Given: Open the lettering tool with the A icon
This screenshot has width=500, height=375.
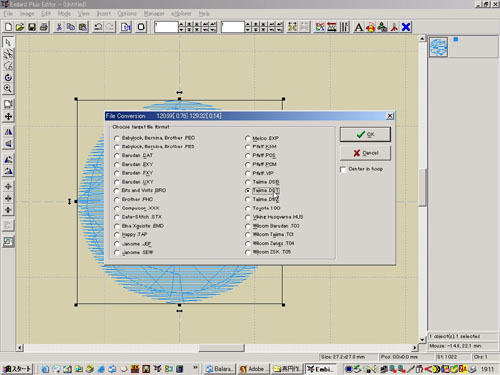Looking at the screenshot, I should 358,27.
